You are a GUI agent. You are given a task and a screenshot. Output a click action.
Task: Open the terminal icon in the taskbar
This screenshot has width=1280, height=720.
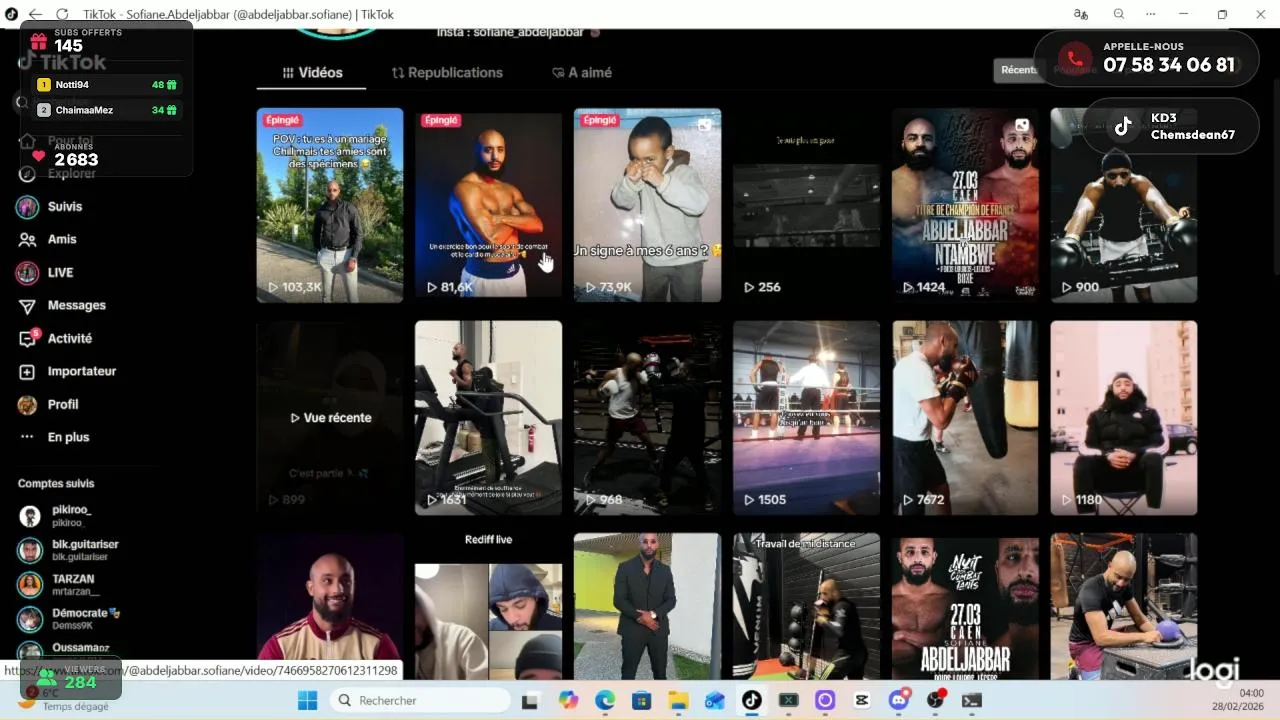[x=972, y=700]
